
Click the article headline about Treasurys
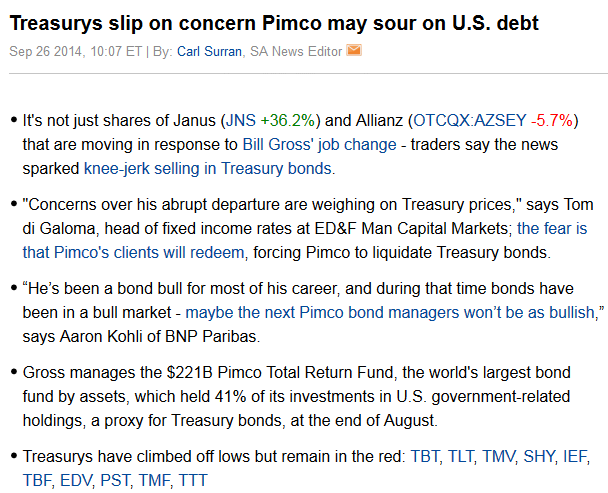[274, 23]
